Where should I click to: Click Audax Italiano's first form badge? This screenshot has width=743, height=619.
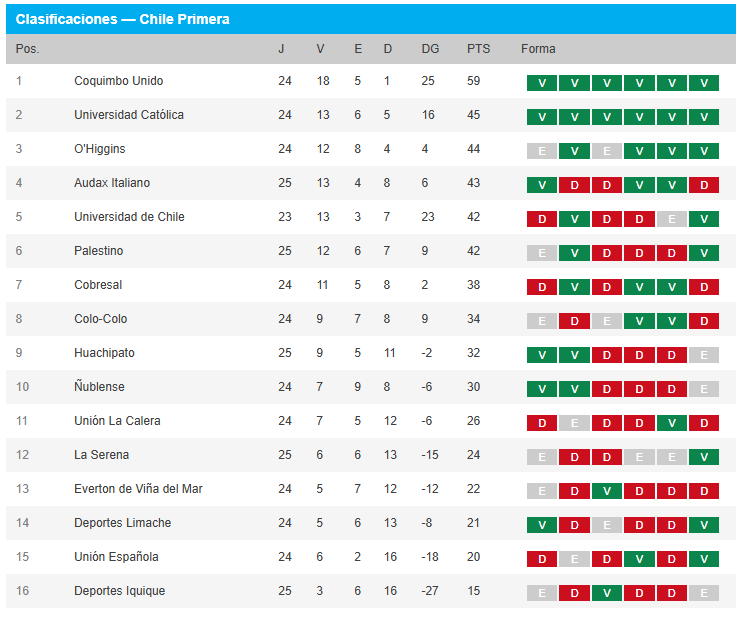click(x=541, y=185)
